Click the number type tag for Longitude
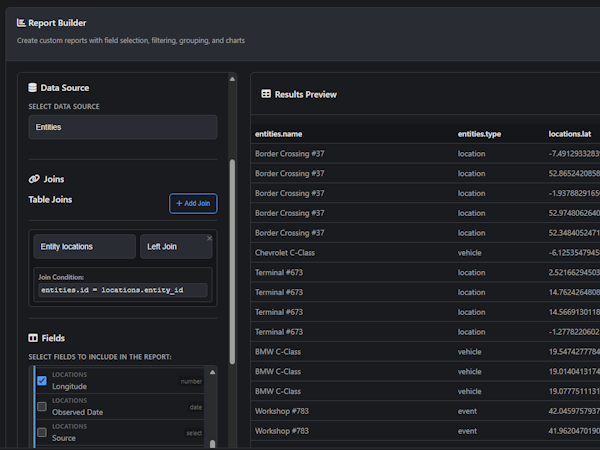This screenshot has width=600, height=450. coord(191,382)
